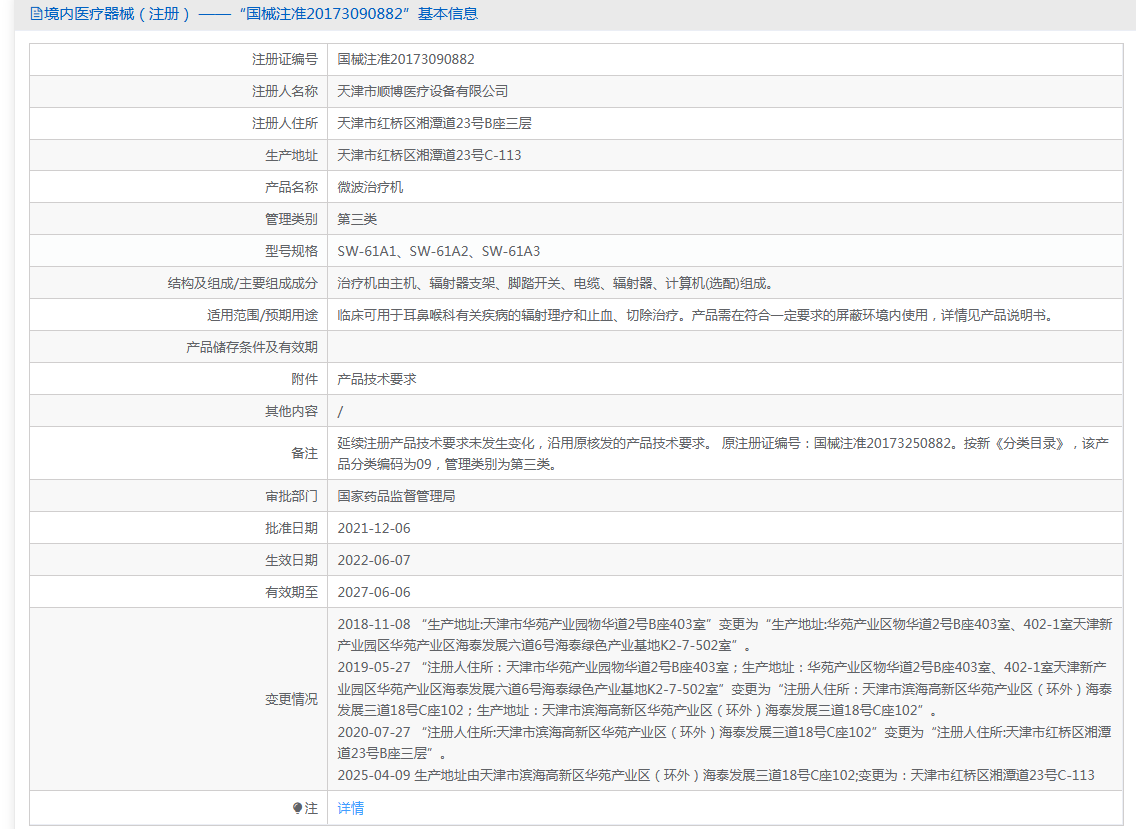This screenshot has height=829, width=1136.
Task: Select company name 天津市顺博医疗设备有限公司
Action: [x=423, y=91]
